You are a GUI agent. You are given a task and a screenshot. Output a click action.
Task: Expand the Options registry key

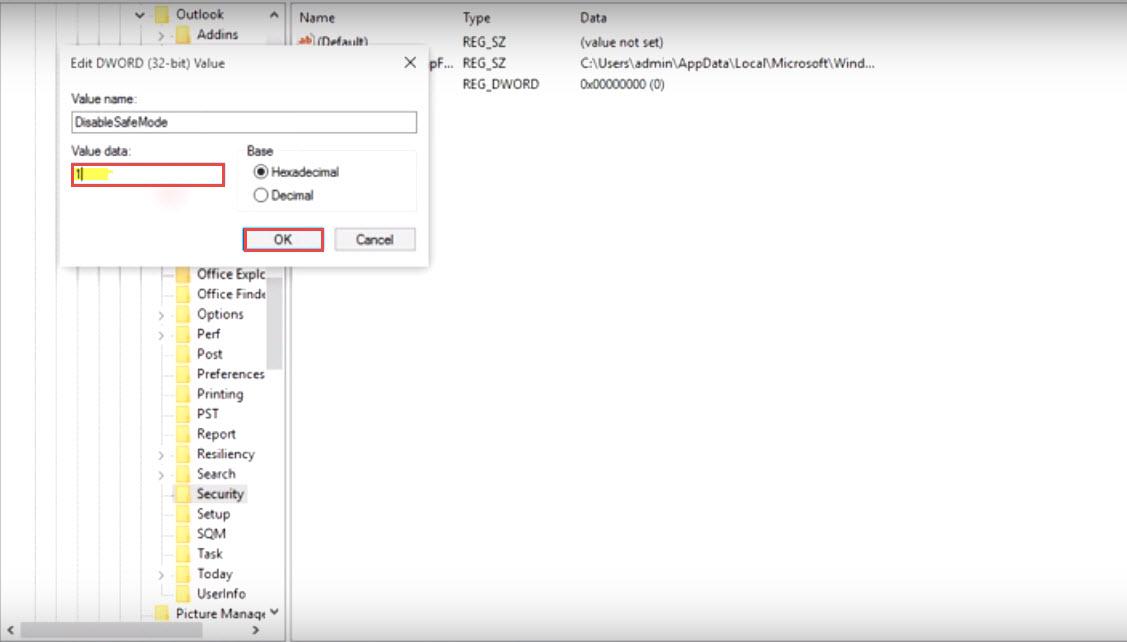pos(160,315)
